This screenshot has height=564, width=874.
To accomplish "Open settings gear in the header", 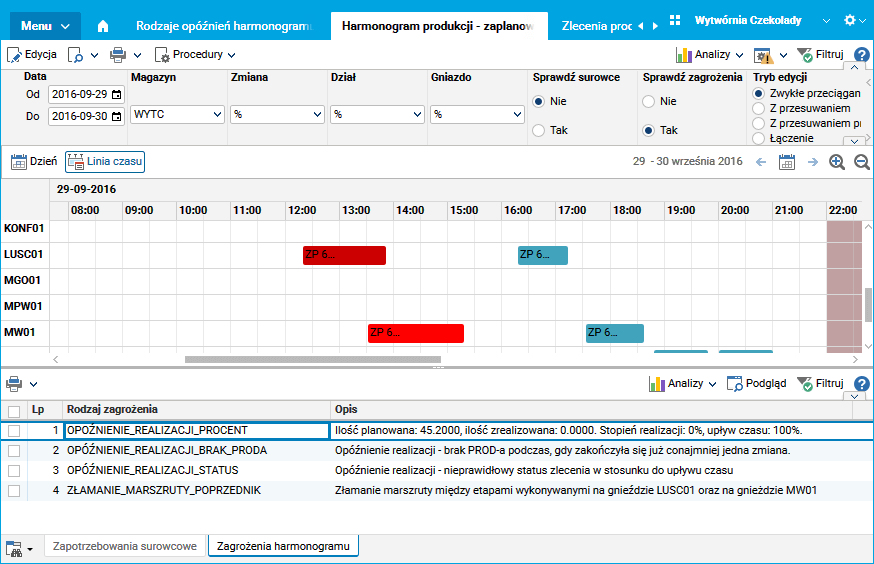I will click(x=849, y=21).
